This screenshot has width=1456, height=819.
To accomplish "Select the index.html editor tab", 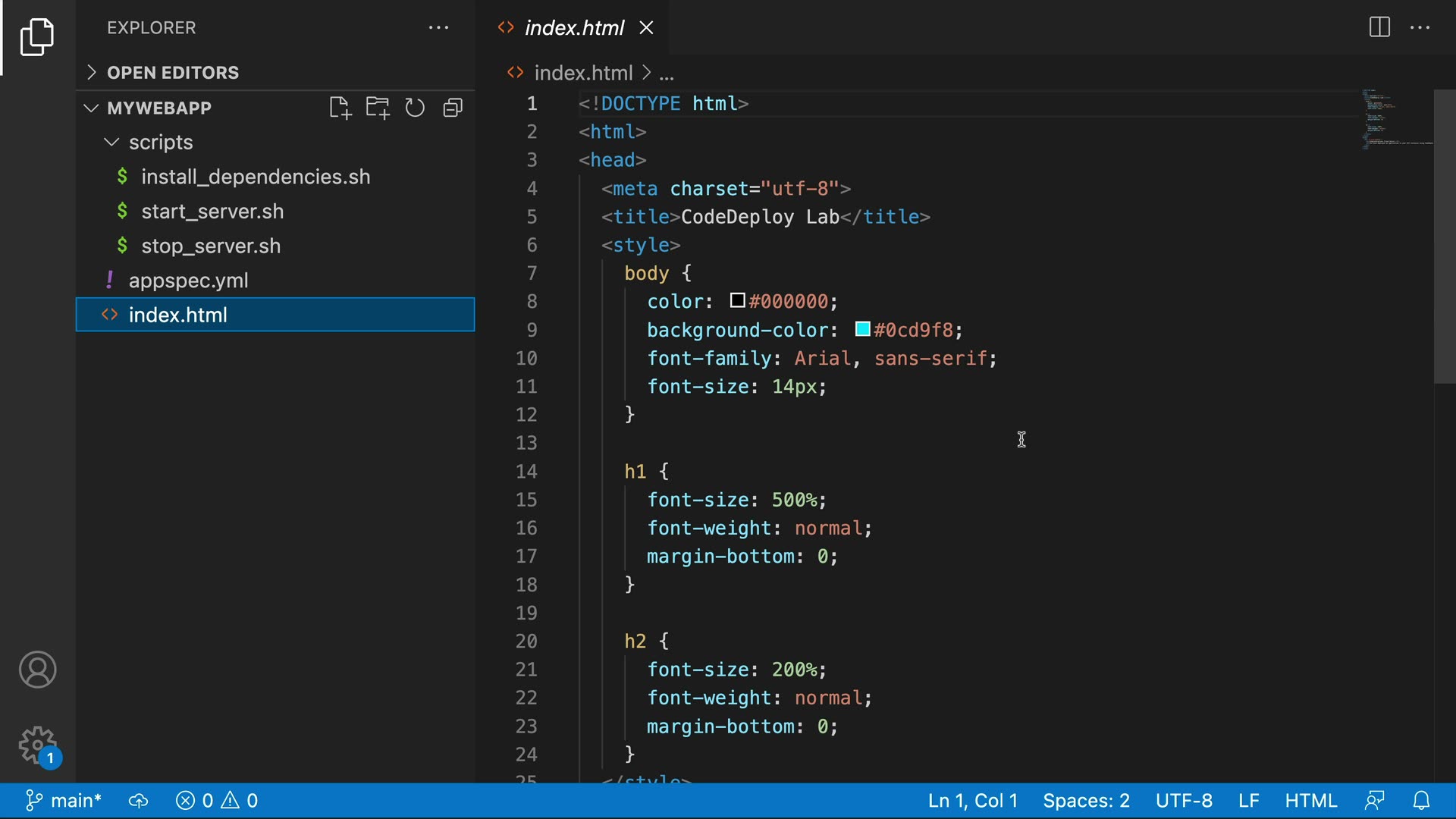I will click(573, 28).
